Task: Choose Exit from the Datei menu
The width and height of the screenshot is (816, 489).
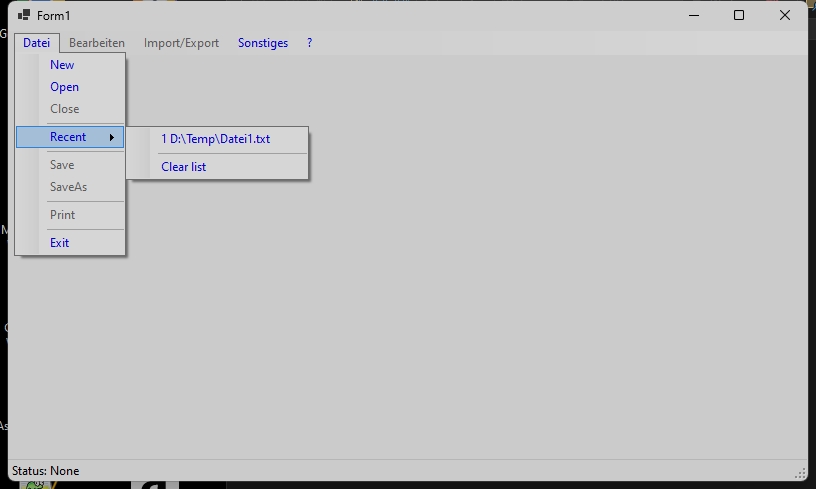Action: [60, 243]
